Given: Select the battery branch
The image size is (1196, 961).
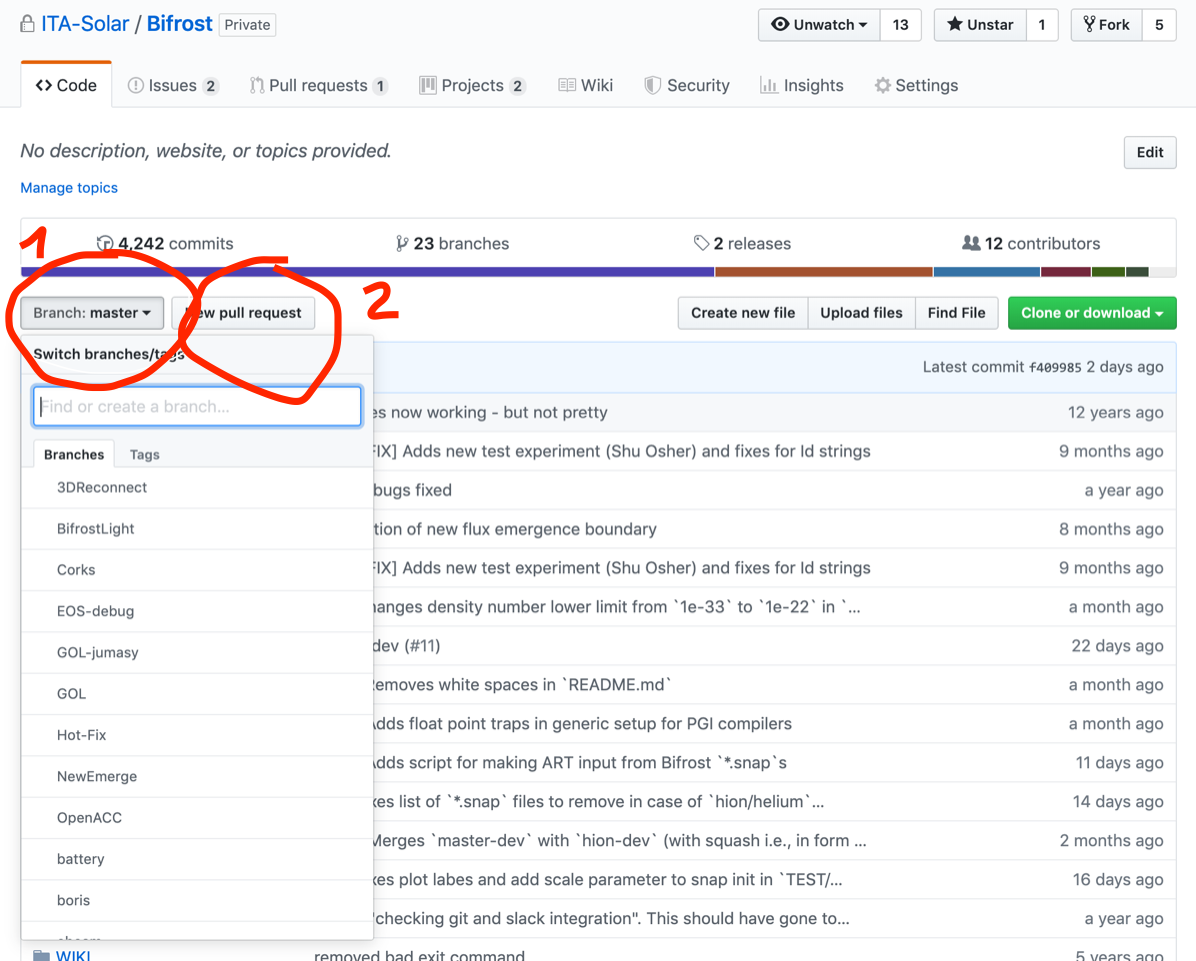Looking at the screenshot, I should (x=197, y=858).
